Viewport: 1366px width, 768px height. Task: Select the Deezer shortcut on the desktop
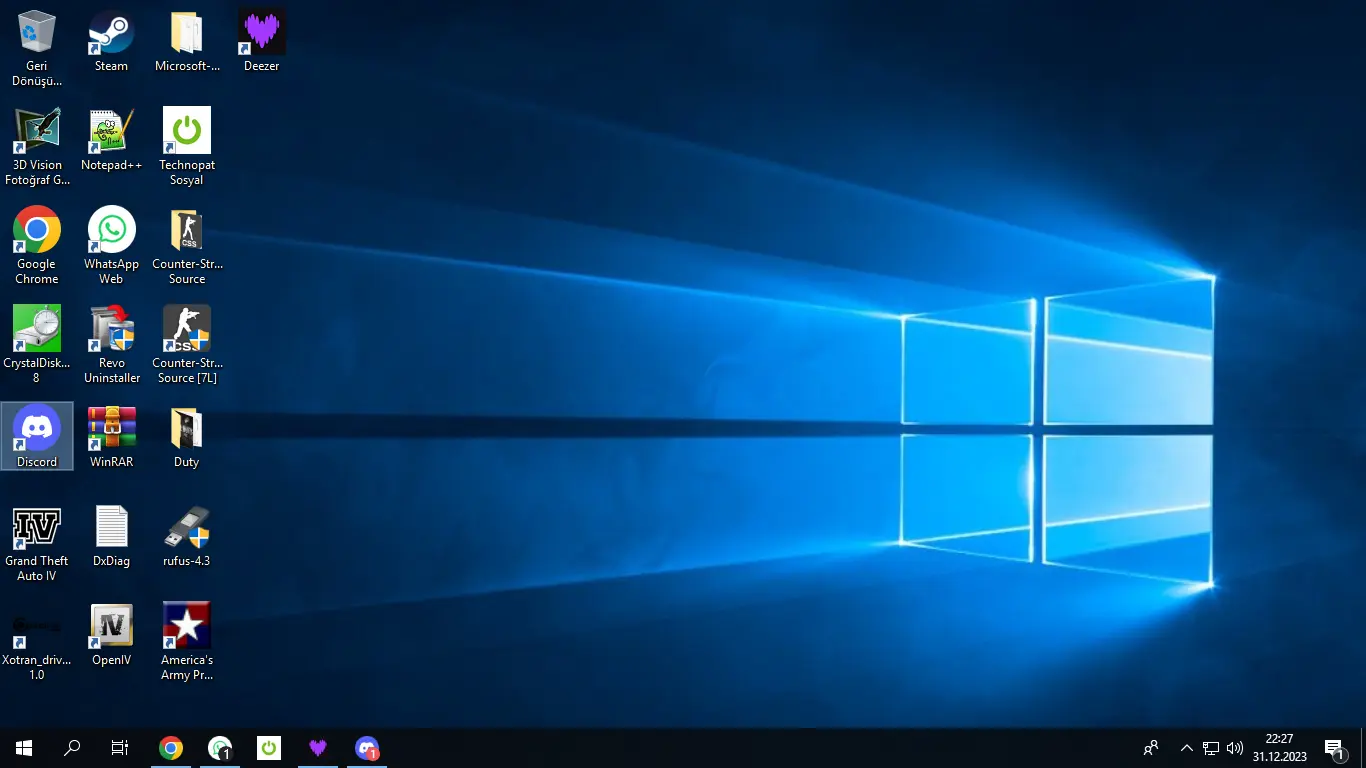click(x=261, y=41)
